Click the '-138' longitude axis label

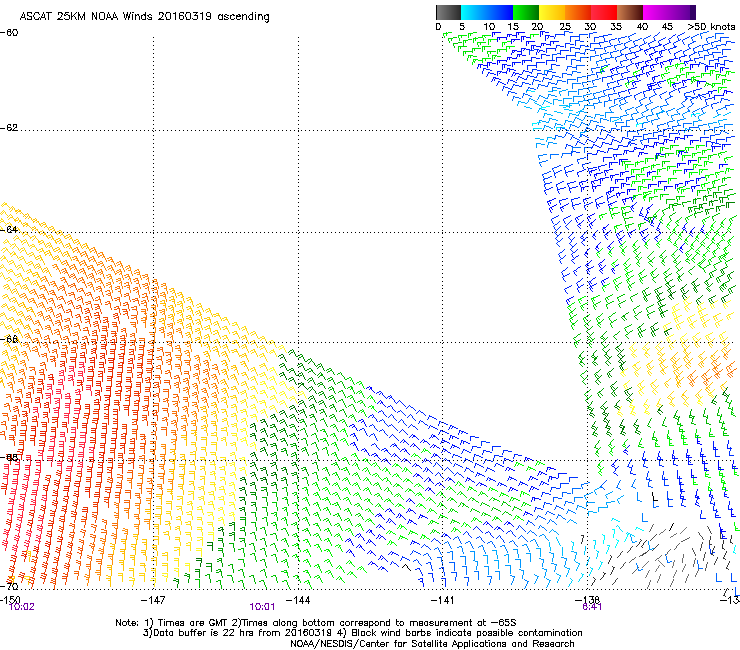click(x=587, y=600)
